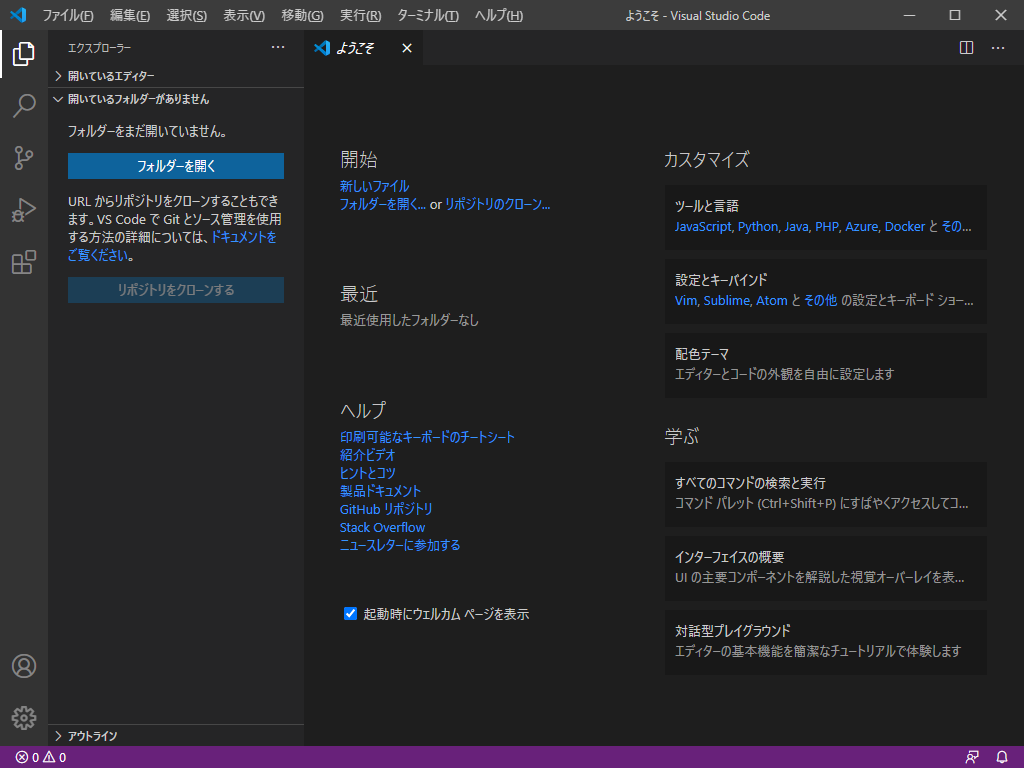The image size is (1024, 768).
Task: Open the ファイル(F) menu
Action: click(68, 16)
